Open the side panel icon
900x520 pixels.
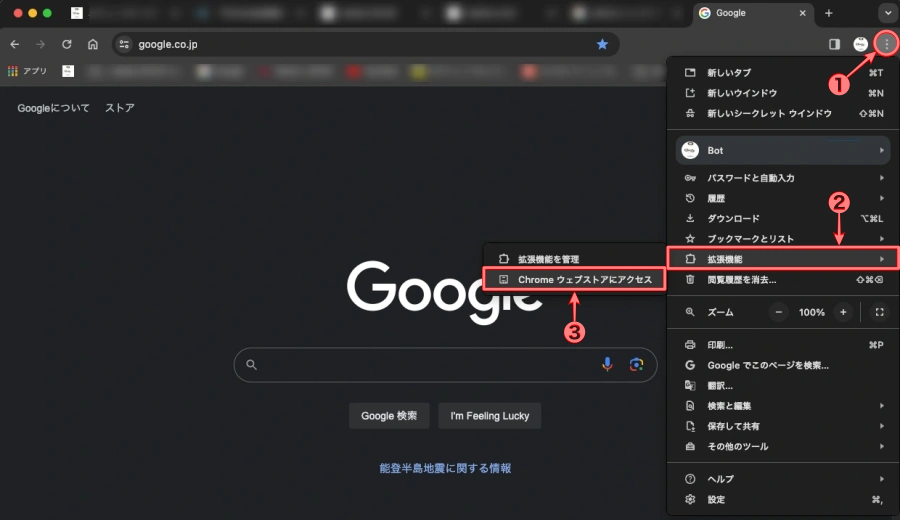(835, 44)
